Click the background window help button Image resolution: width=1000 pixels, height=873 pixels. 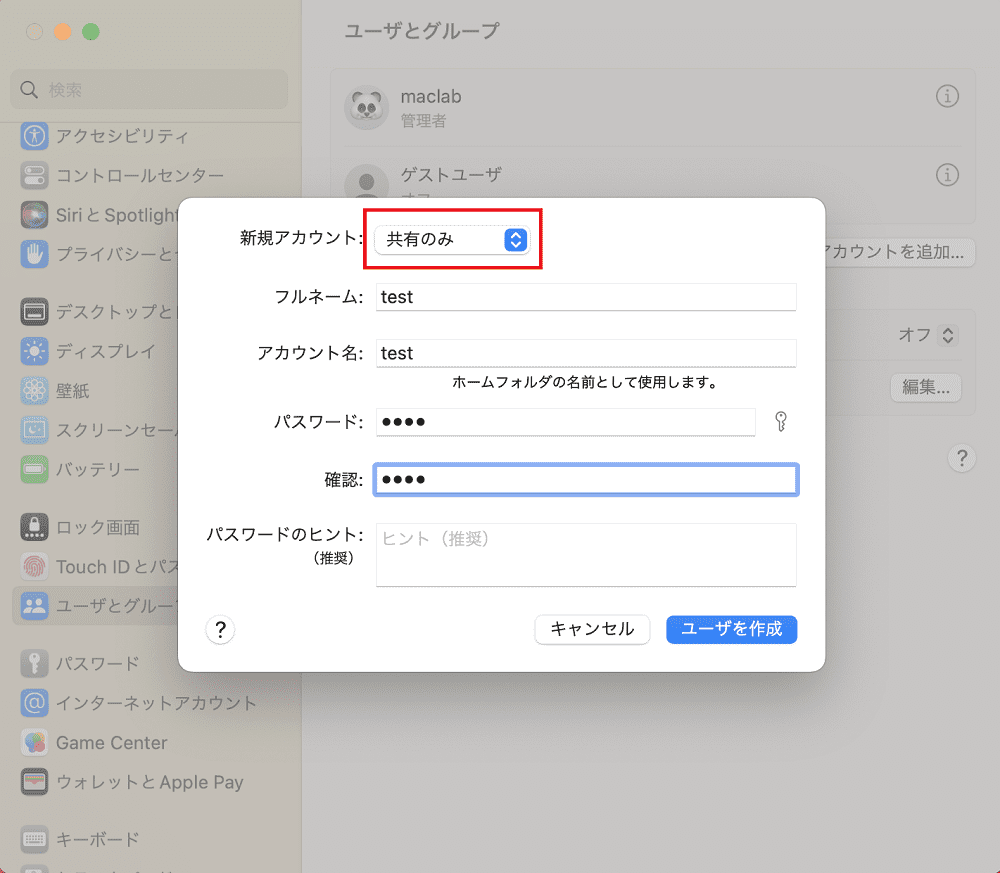tap(962, 458)
